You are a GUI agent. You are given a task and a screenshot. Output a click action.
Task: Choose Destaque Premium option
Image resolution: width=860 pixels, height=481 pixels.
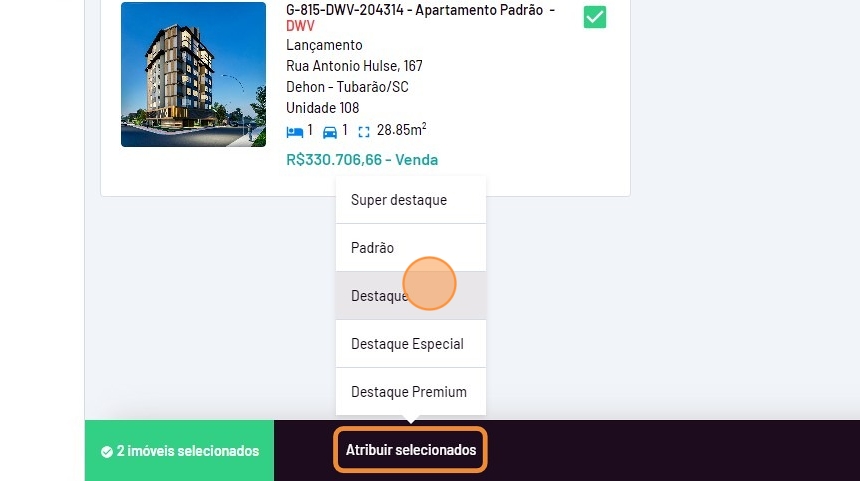click(x=411, y=392)
